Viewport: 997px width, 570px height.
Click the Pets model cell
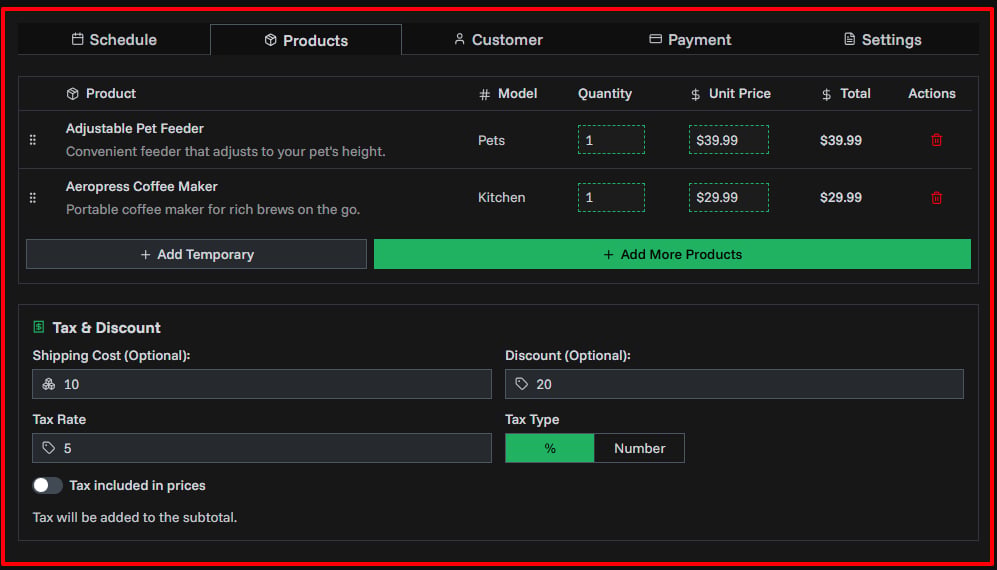tap(492, 140)
